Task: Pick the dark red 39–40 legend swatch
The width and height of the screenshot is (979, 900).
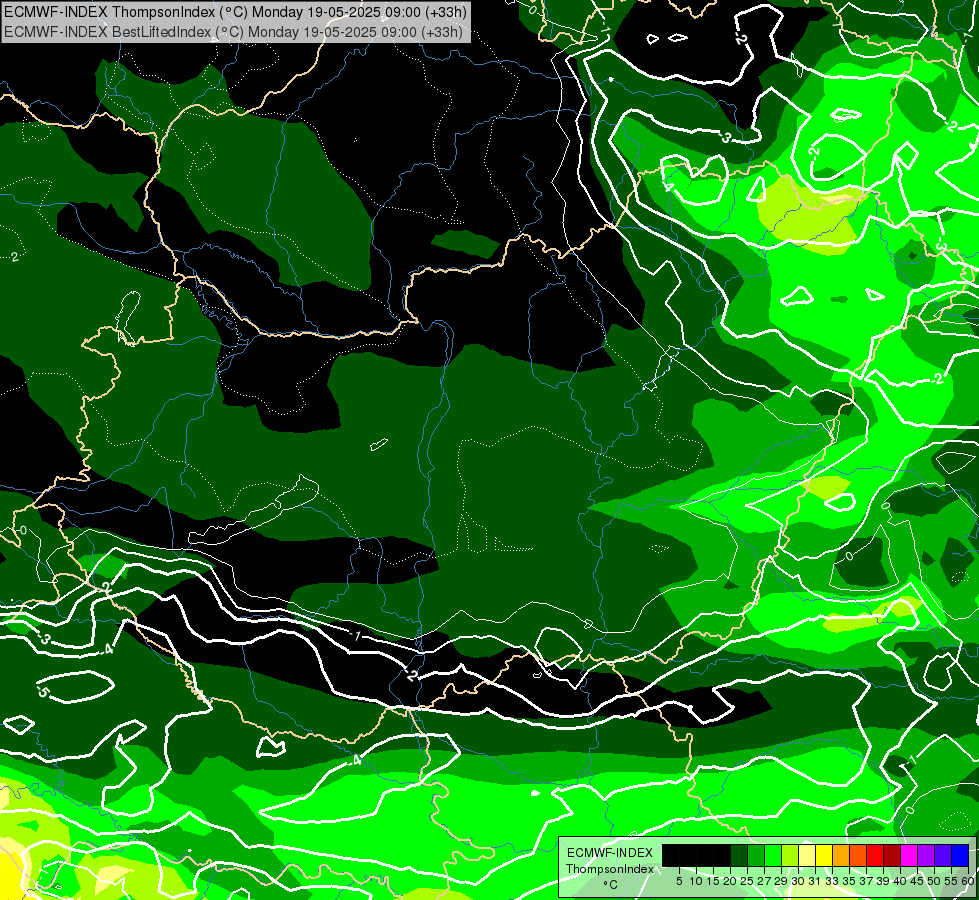Action: pyautogui.click(x=892, y=856)
